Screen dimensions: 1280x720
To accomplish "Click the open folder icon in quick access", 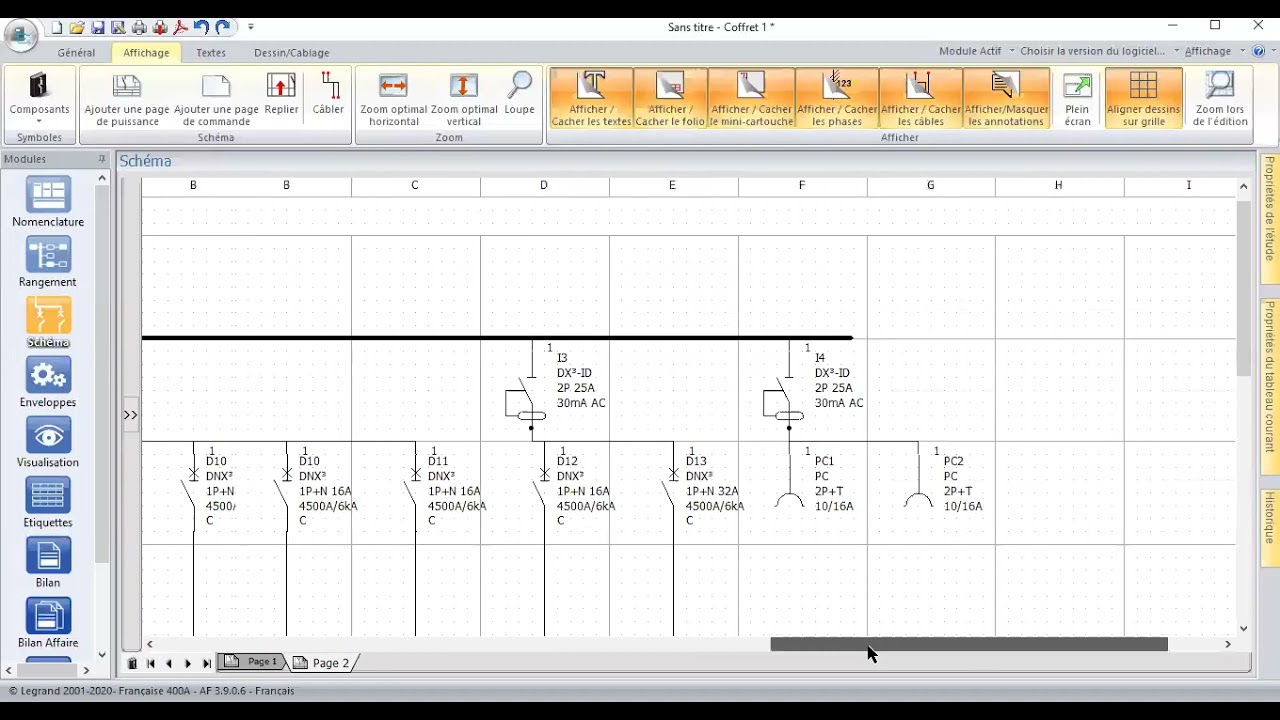I will [77, 27].
